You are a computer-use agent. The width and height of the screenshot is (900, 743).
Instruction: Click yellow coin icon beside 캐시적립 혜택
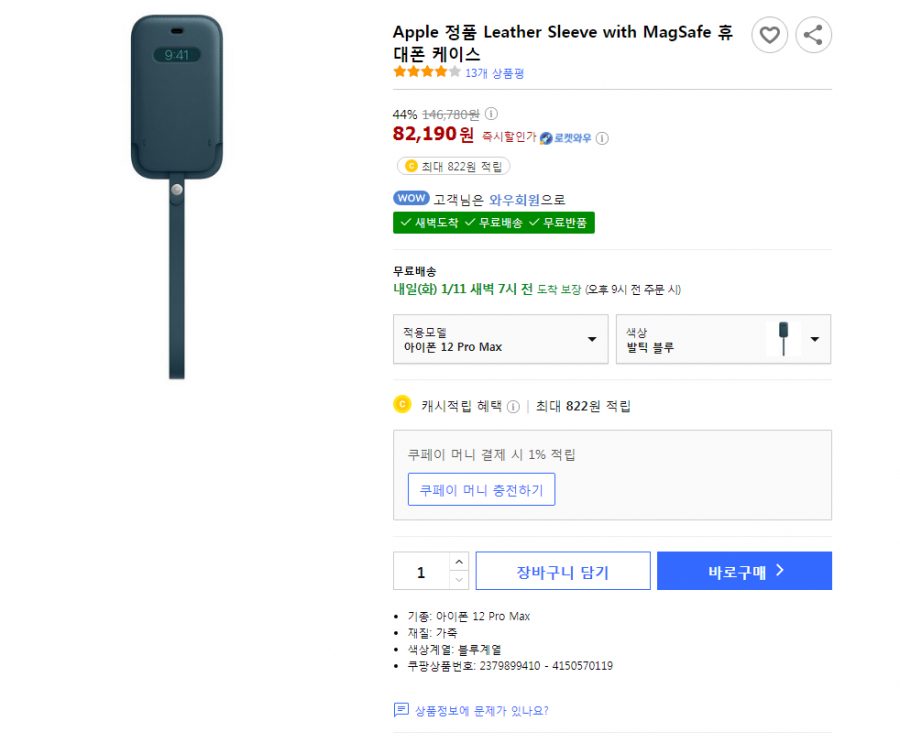[x=402, y=405]
